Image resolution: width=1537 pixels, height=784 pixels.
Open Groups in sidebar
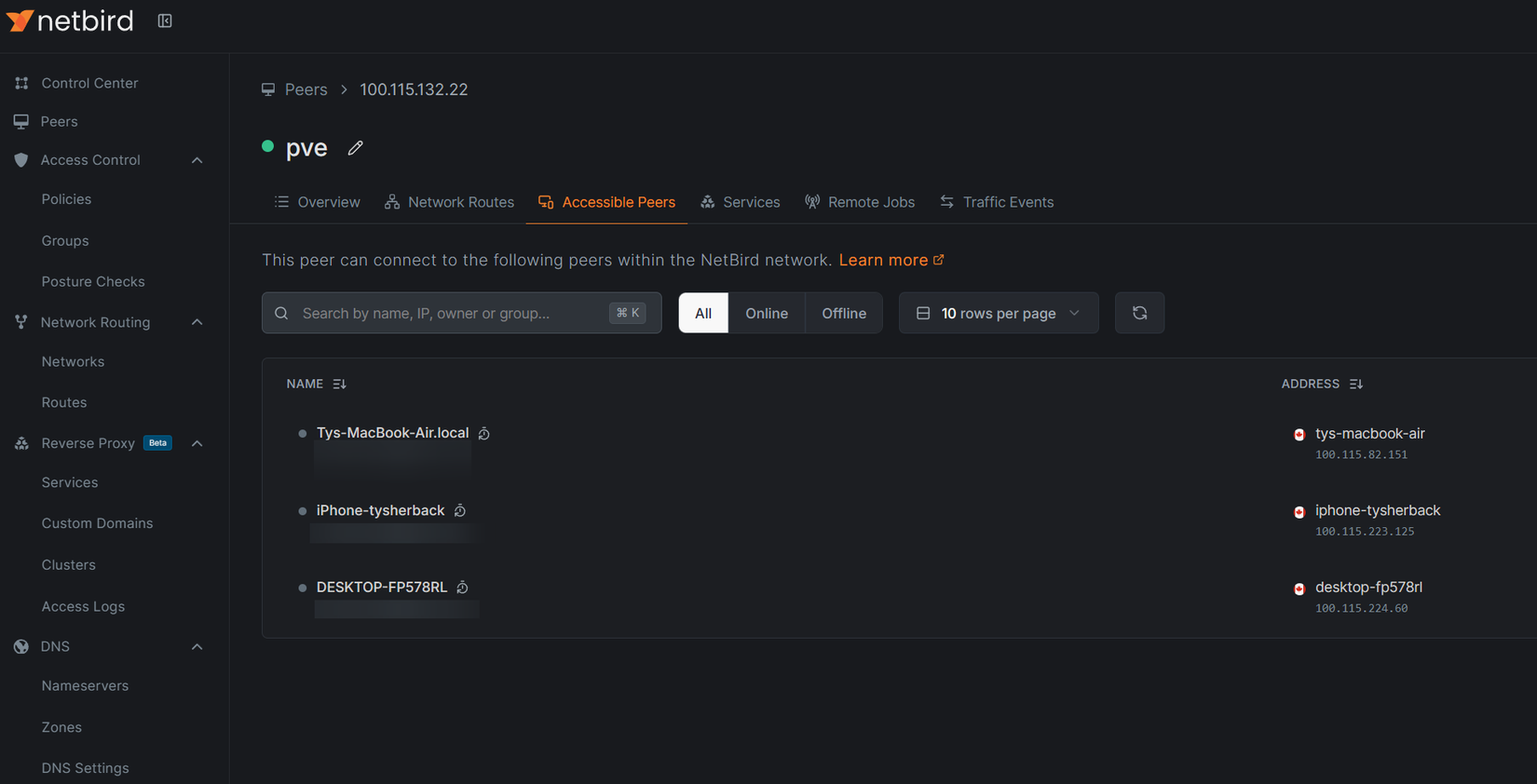click(x=65, y=240)
